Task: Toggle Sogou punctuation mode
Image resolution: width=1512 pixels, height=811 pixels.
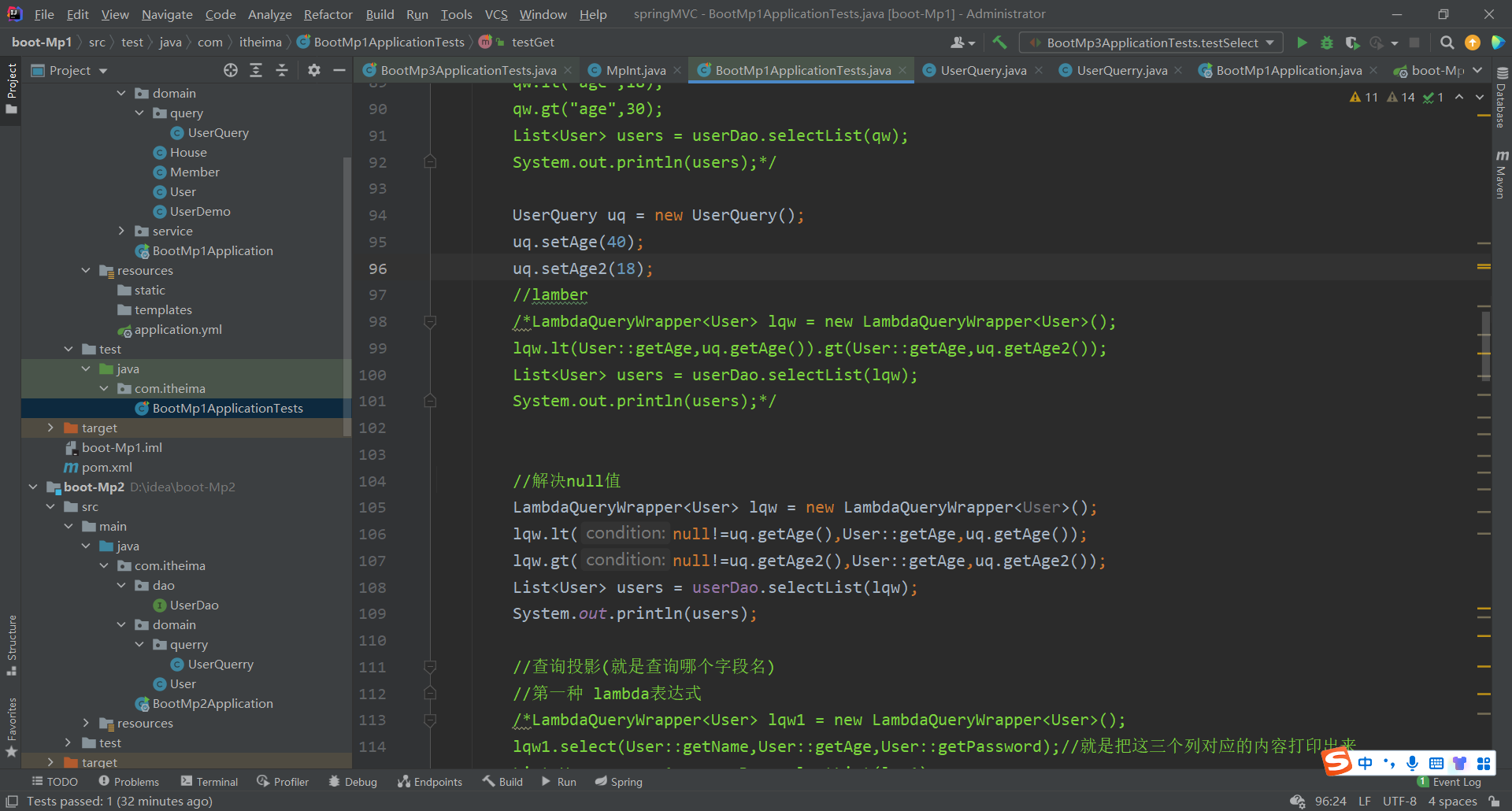Action: (x=1388, y=763)
